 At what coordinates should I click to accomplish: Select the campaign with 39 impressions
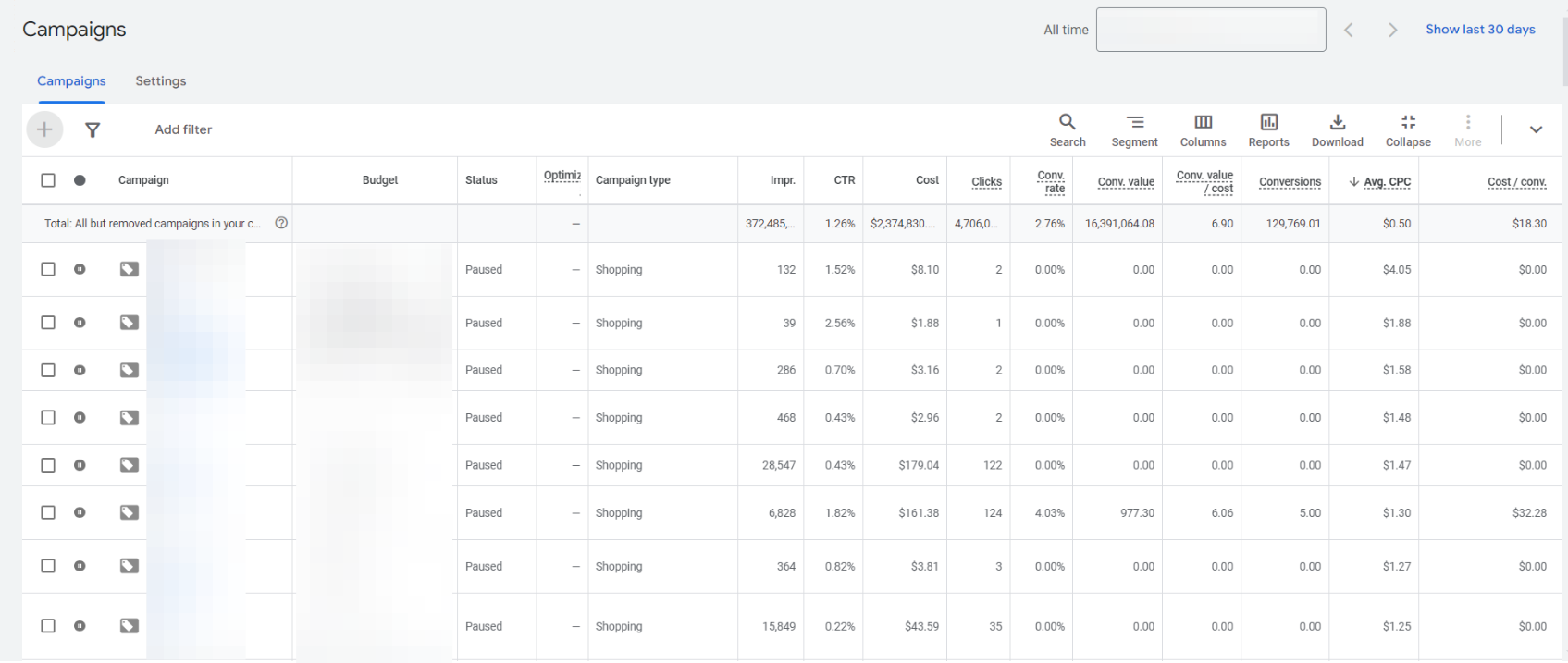coord(48,323)
